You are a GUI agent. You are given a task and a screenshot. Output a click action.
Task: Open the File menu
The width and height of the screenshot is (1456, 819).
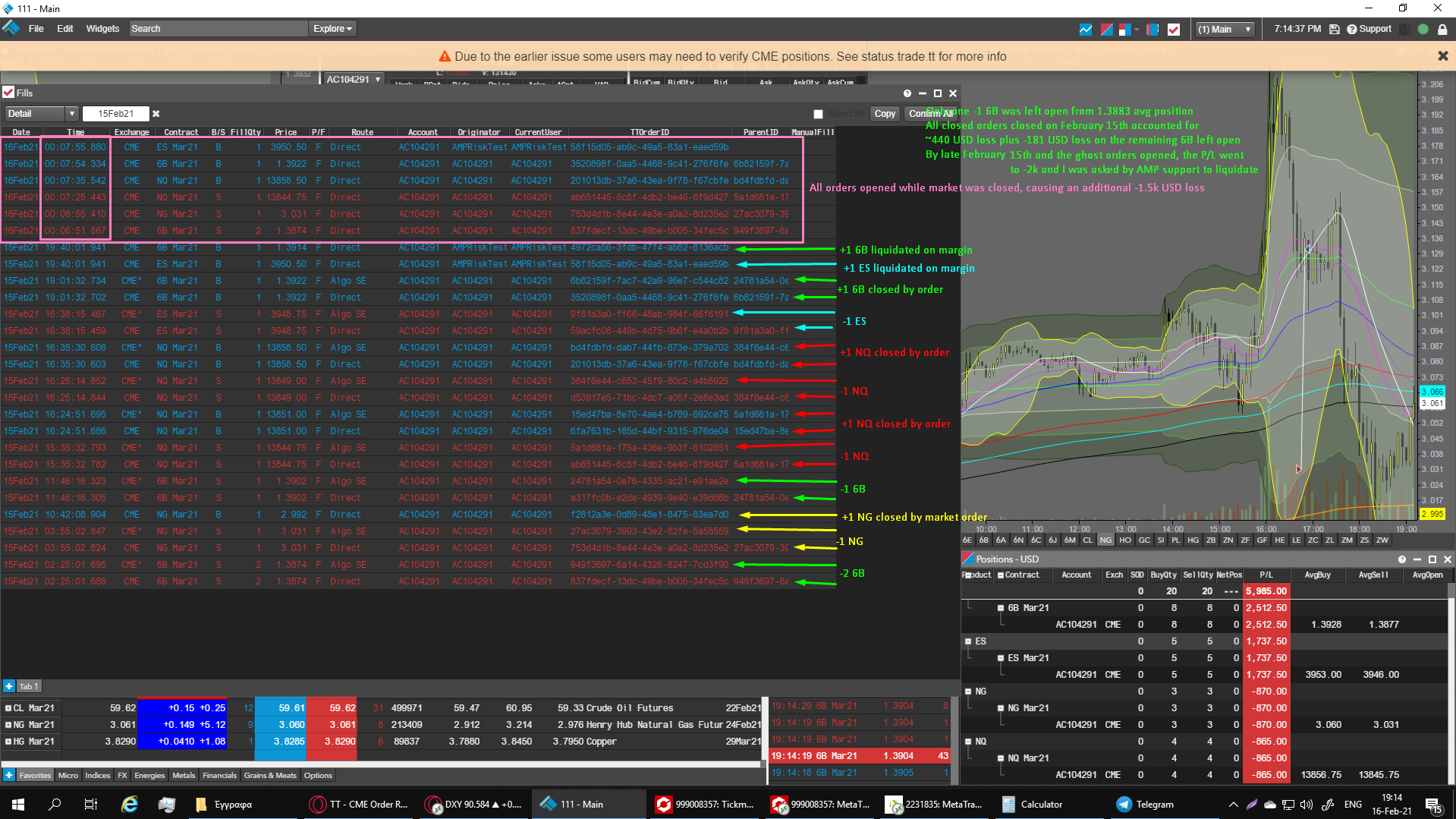click(36, 29)
